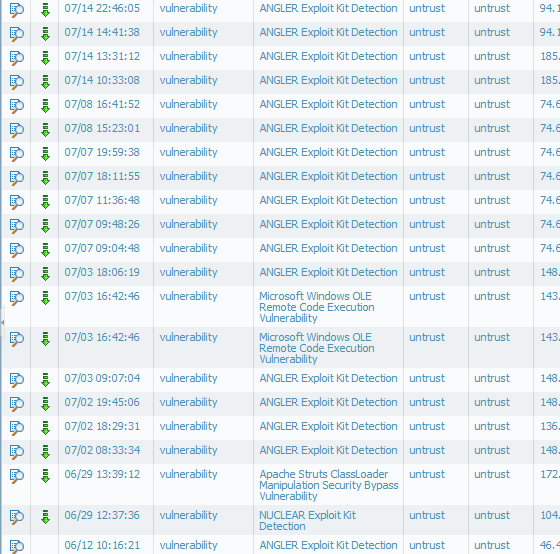Viewport: 560px width, 554px height.
Task: Click green arrow for 07/02 18:29:31 row
Action: (x=45, y=428)
